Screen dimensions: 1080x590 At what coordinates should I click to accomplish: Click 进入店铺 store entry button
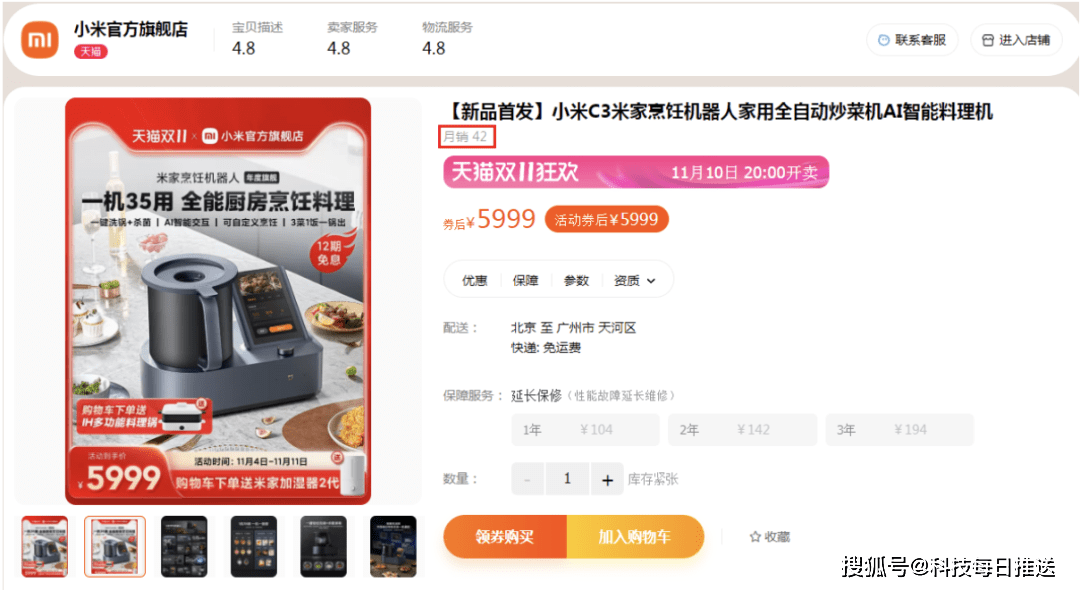point(1016,40)
